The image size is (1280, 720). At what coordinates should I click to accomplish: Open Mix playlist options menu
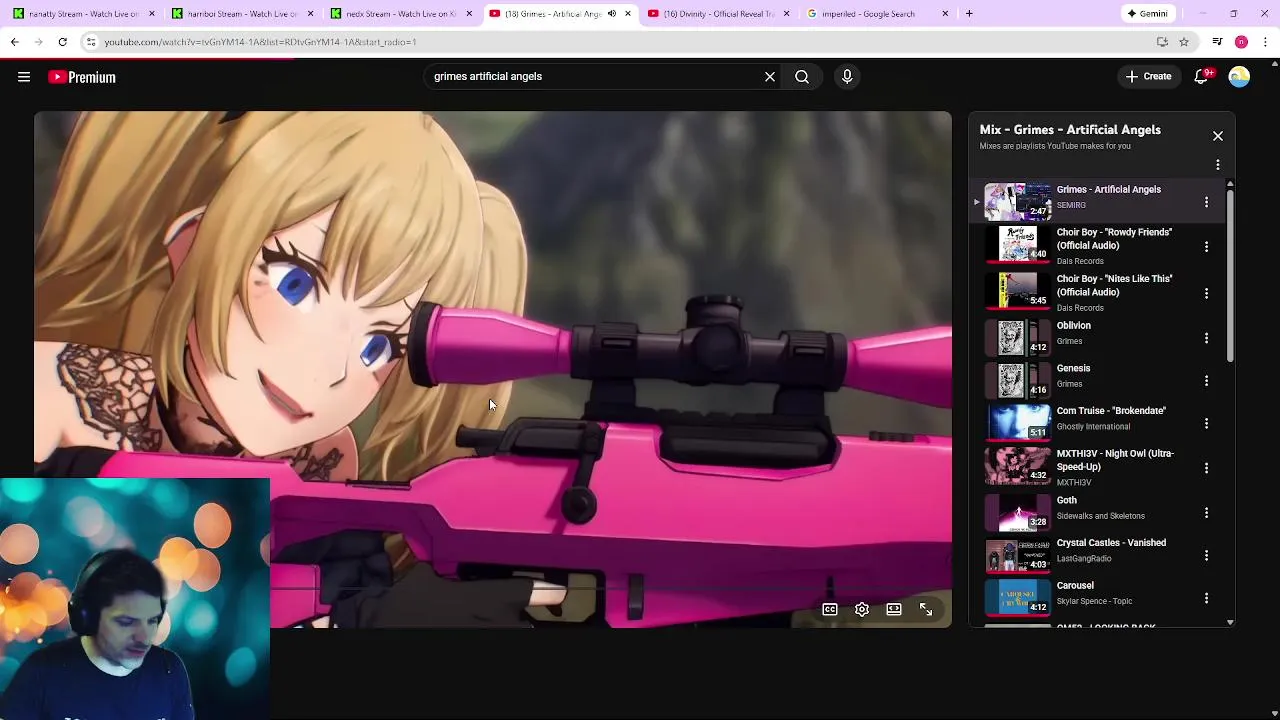point(1218,164)
